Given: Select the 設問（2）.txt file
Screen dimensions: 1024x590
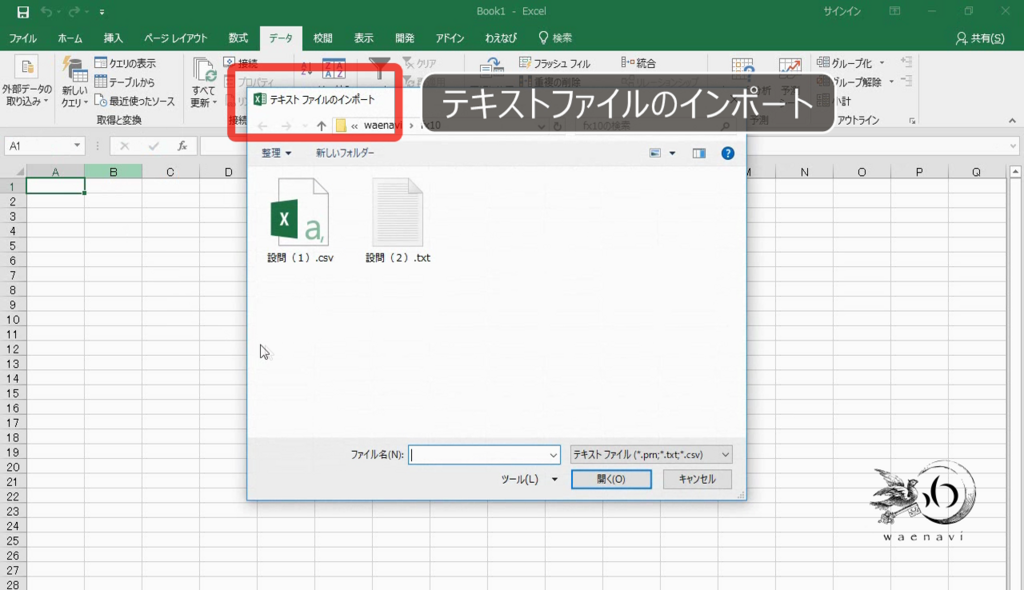Looking at the screenshot, I should [398, 221].
